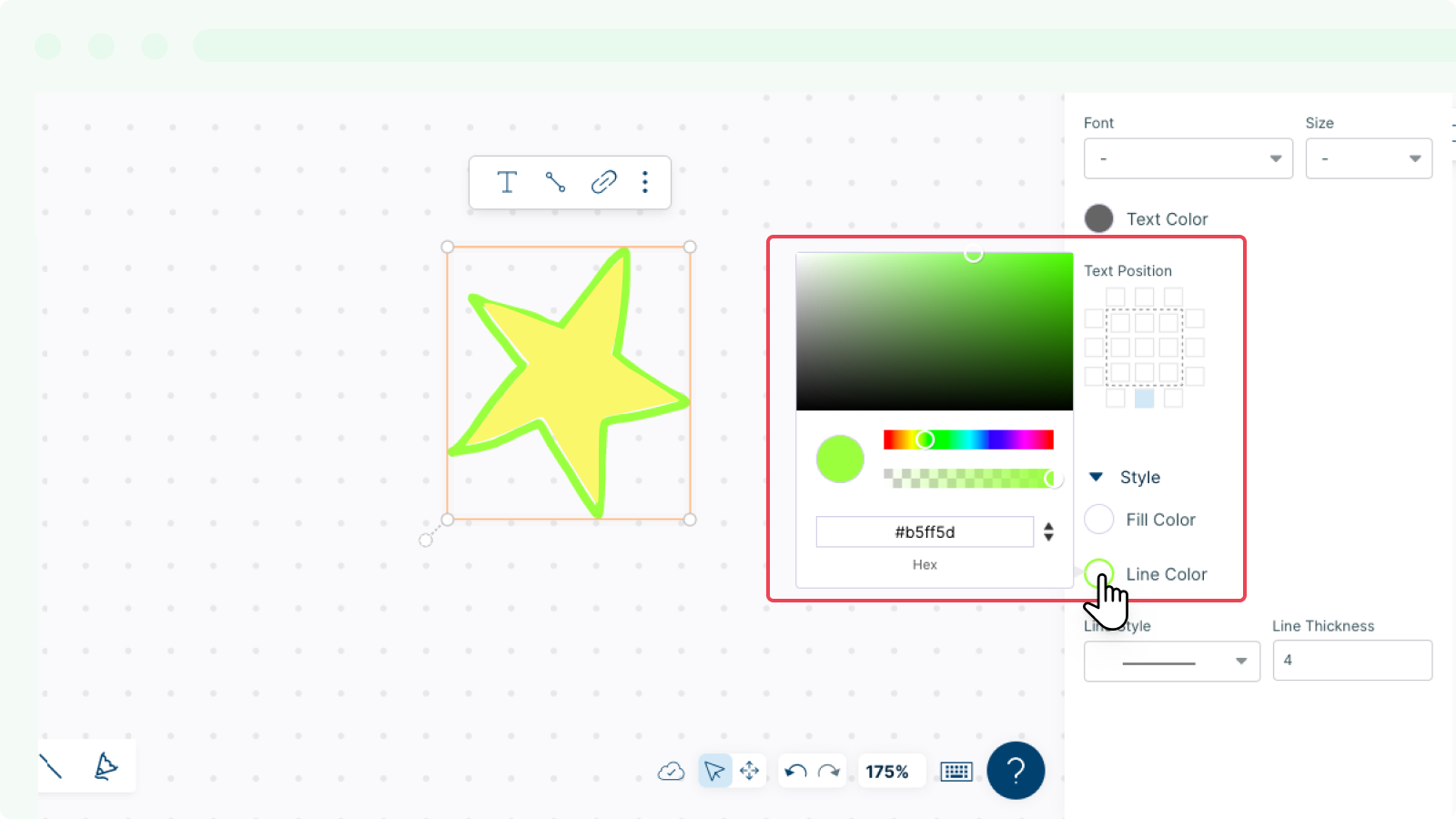Screen dimensions: 1456x819
Task: Set text position to outside left-middle cell
Action: point(1094,348)
